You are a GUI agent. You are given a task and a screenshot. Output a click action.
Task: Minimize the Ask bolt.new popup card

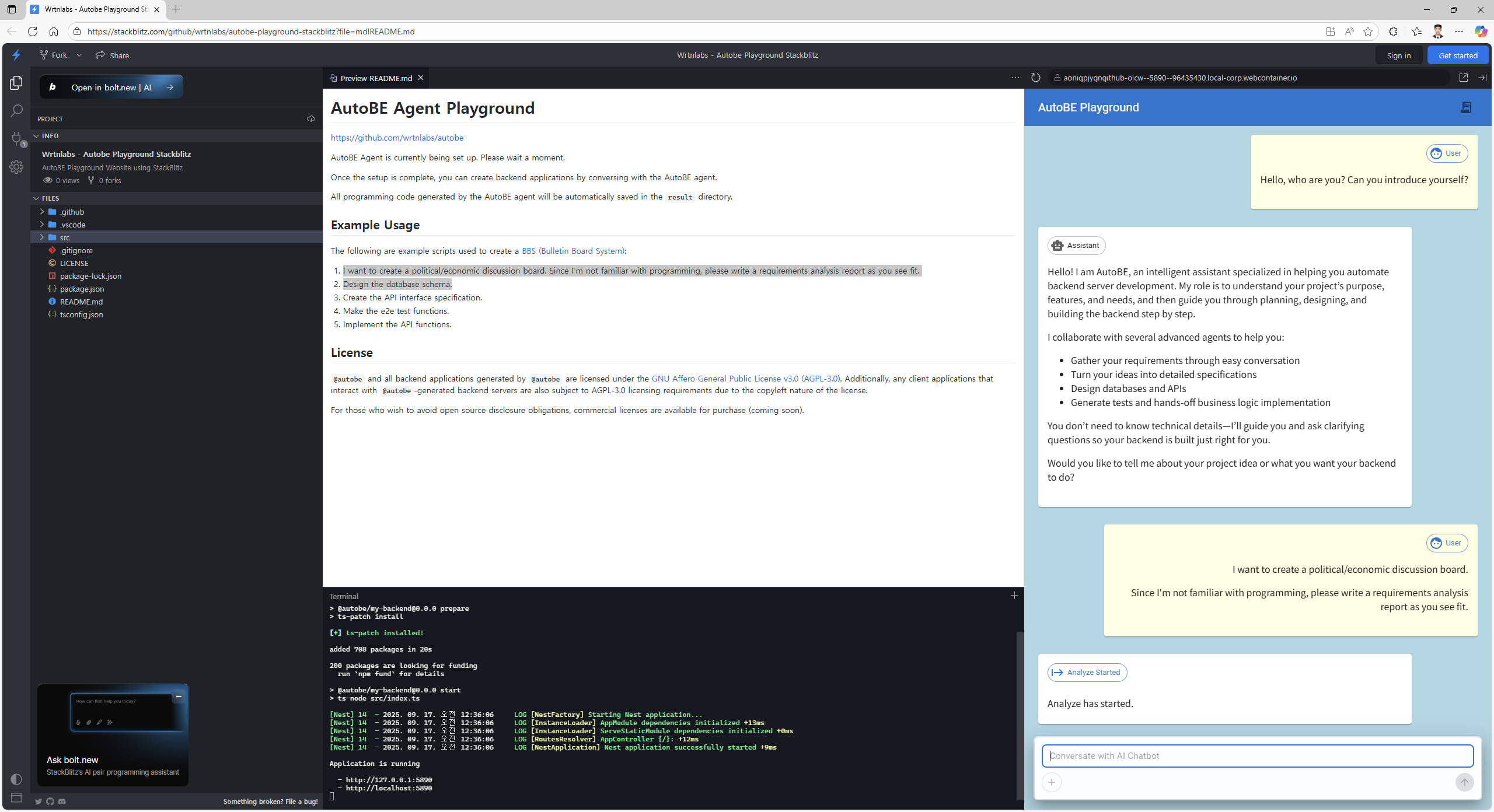179,696
